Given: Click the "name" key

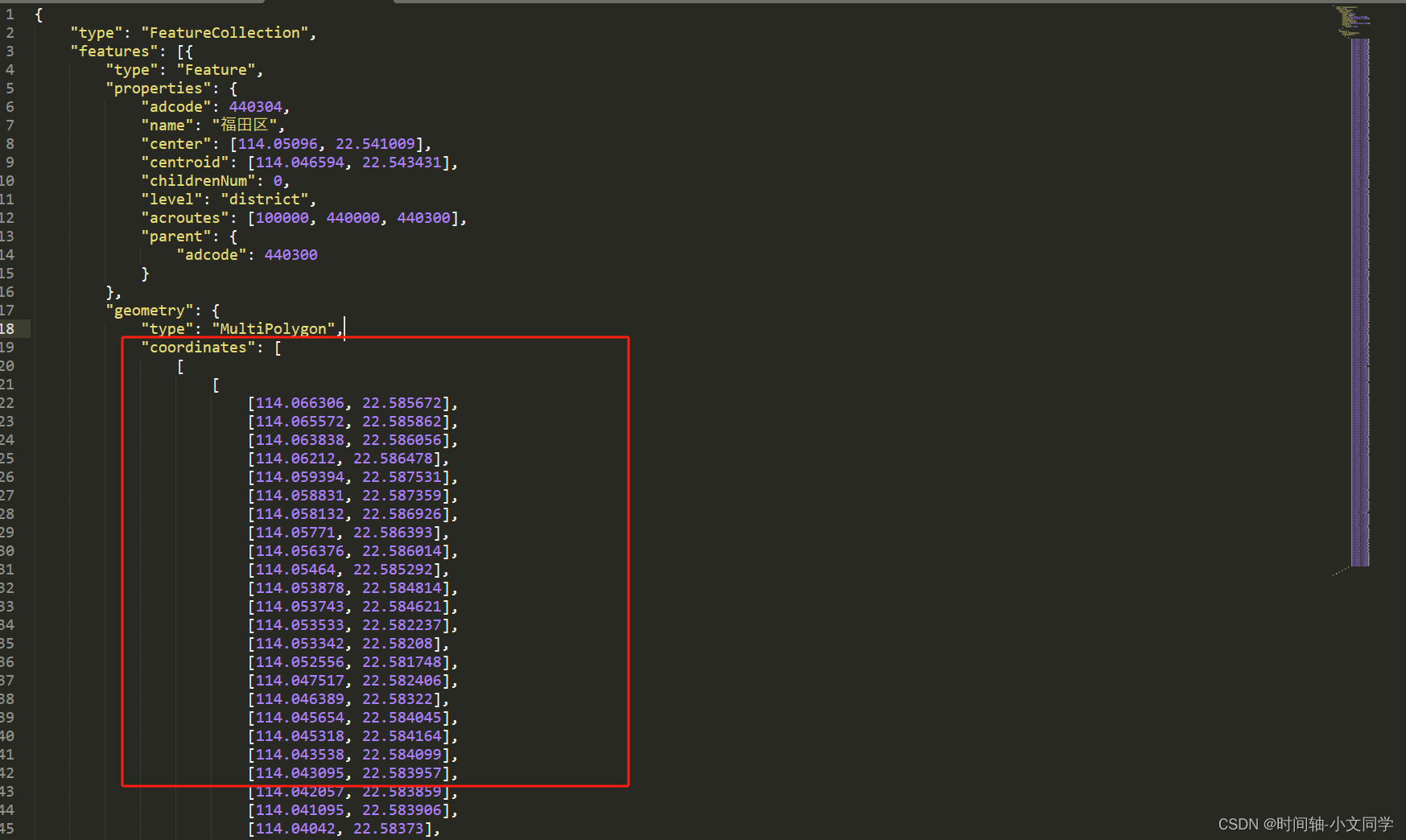Looking at the screenshot, I should point(167,126).
